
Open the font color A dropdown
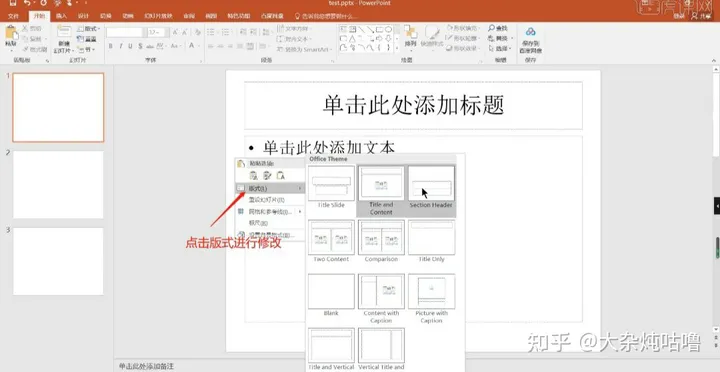pos(193,46)
